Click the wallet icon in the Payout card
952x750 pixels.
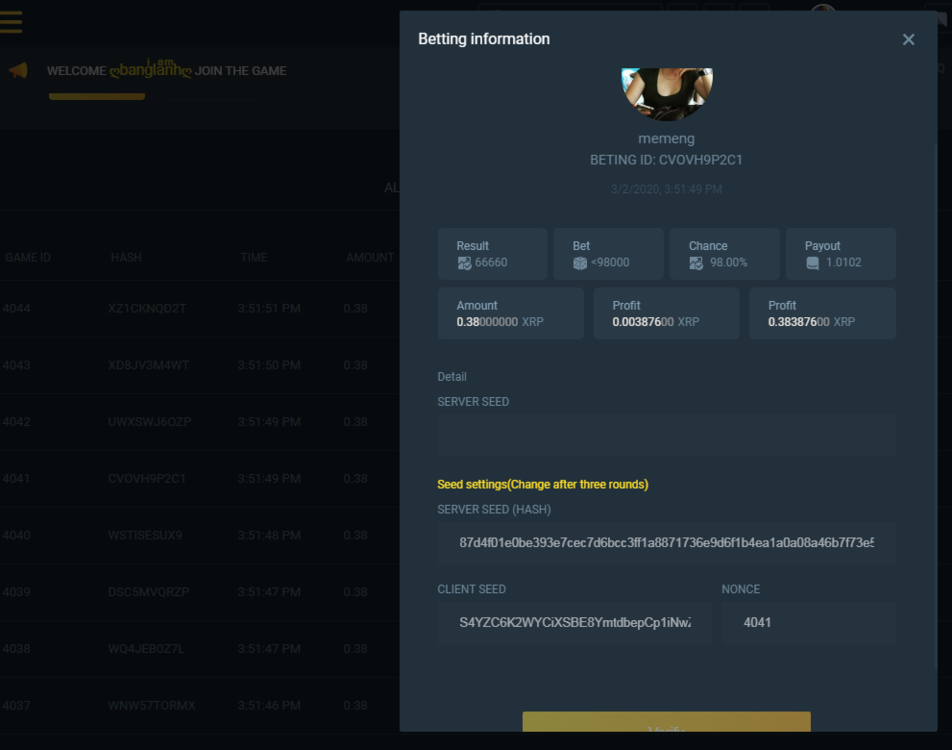(812, 262)
